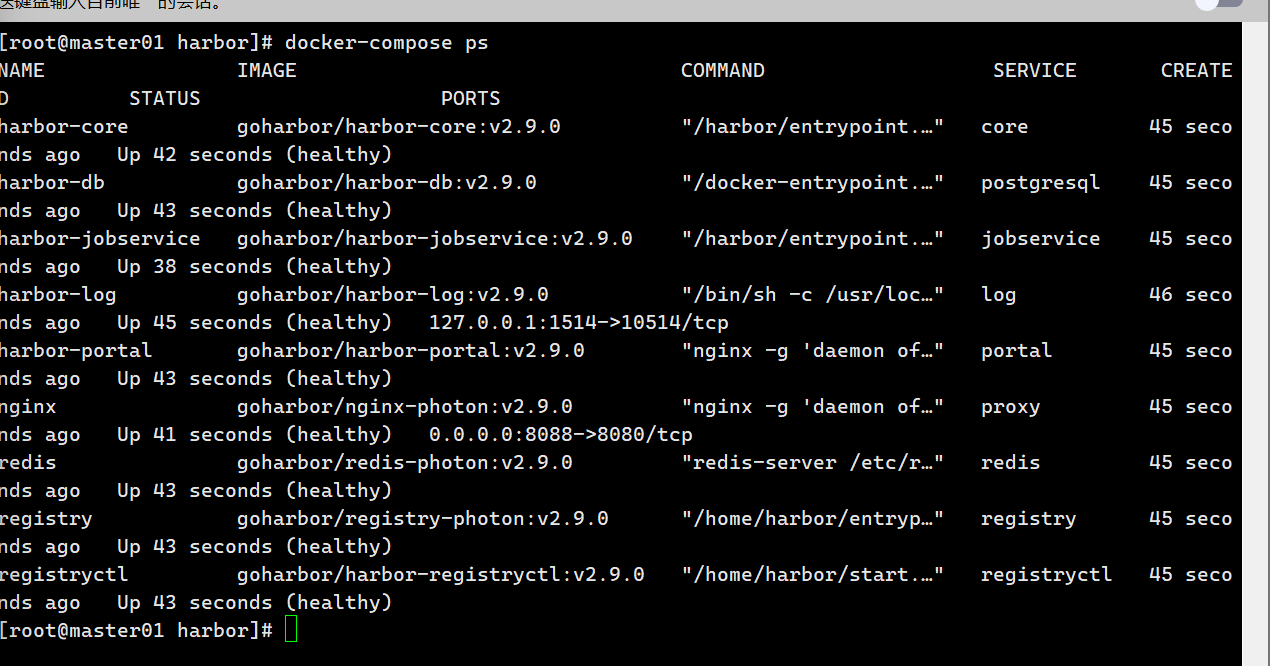Click the NAME column header
This screenshot has height=666, width=1270.
click(22, 71)
